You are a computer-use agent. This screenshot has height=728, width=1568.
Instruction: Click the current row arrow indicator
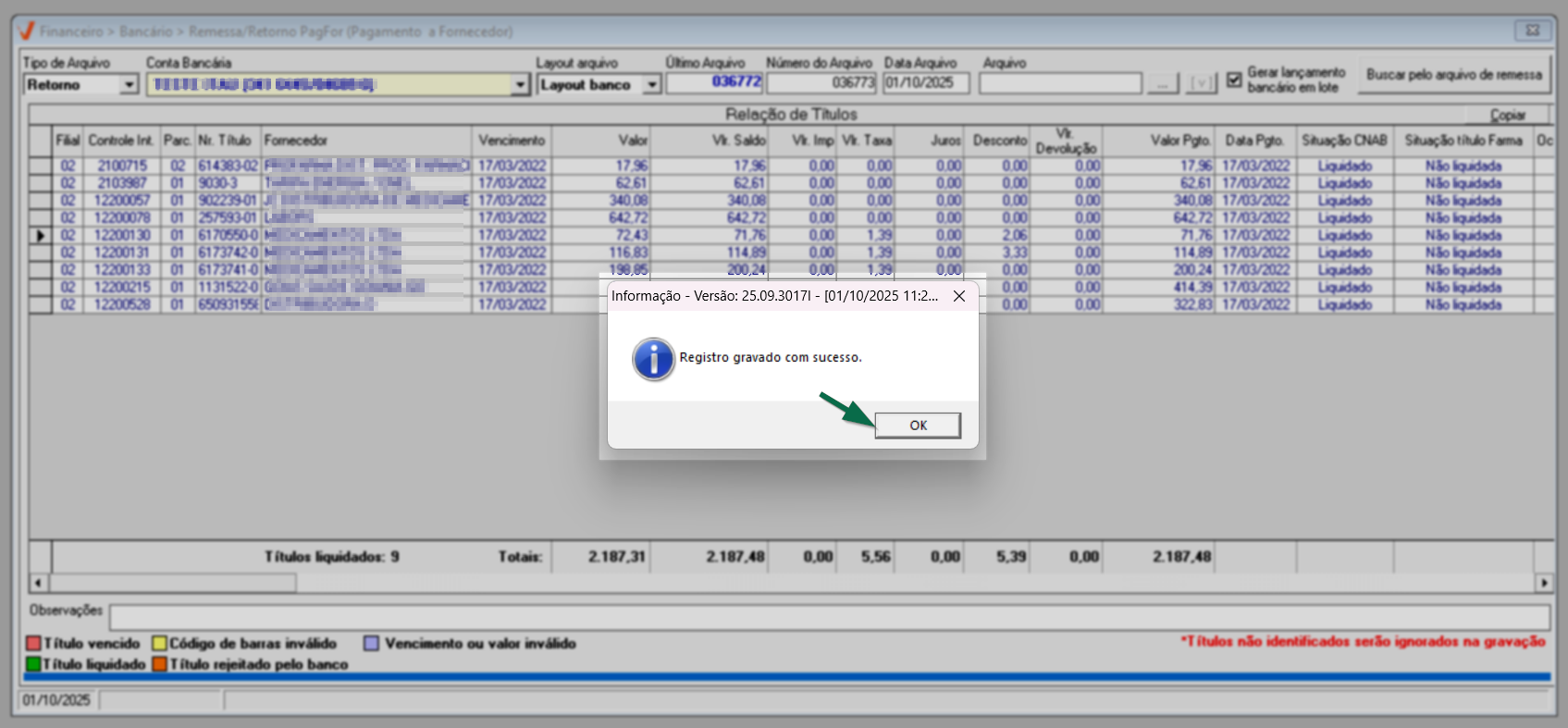(40, 236)
